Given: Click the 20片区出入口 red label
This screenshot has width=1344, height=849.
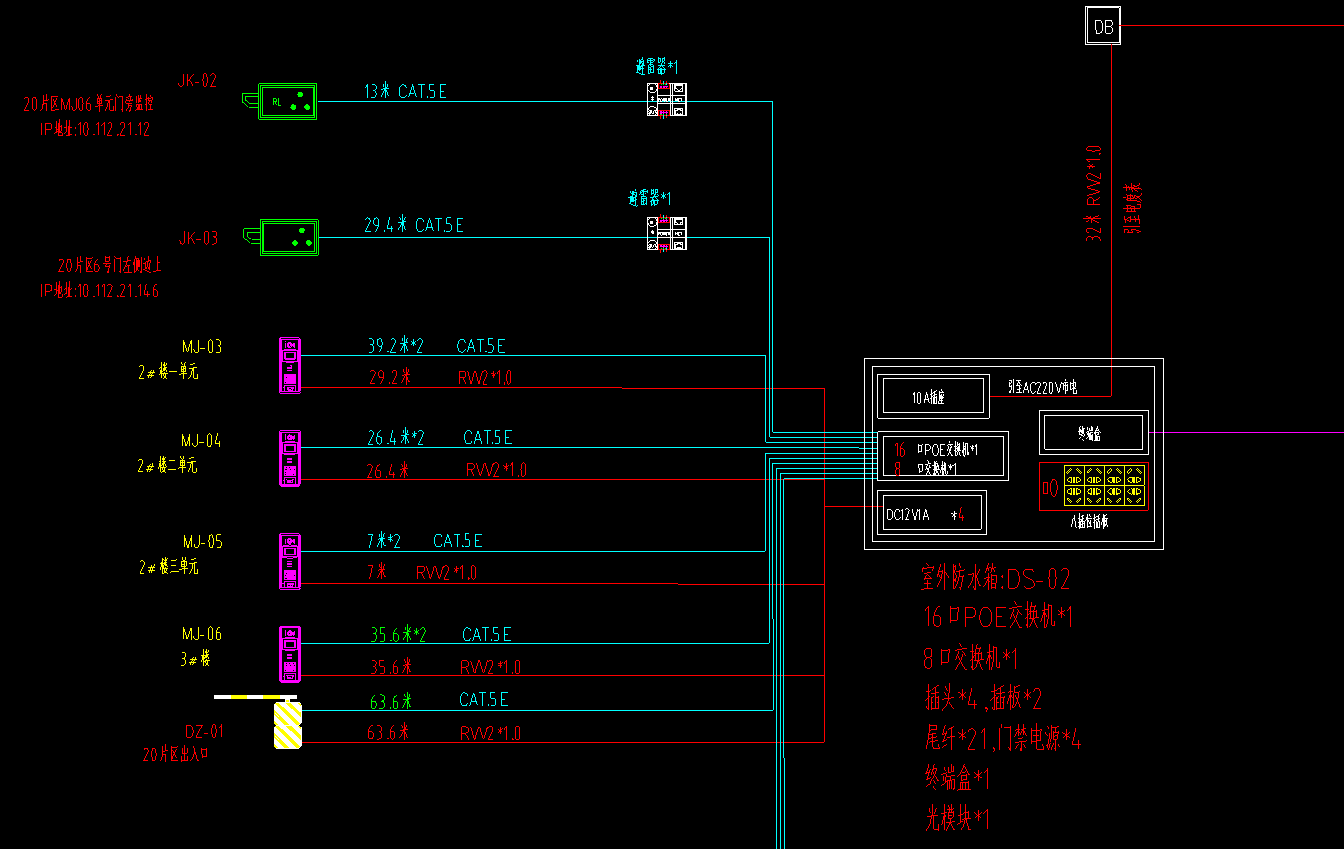Looking at the screenshot, I should coord(176,755).
